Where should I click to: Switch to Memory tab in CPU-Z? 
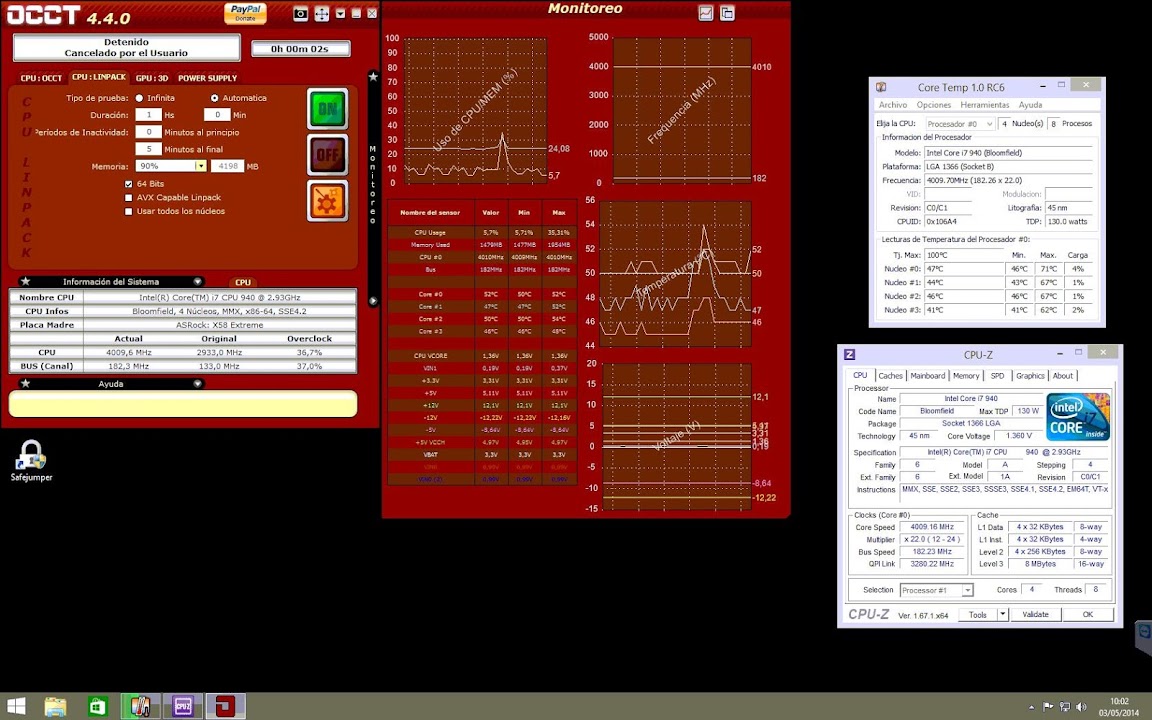(966, 375)
